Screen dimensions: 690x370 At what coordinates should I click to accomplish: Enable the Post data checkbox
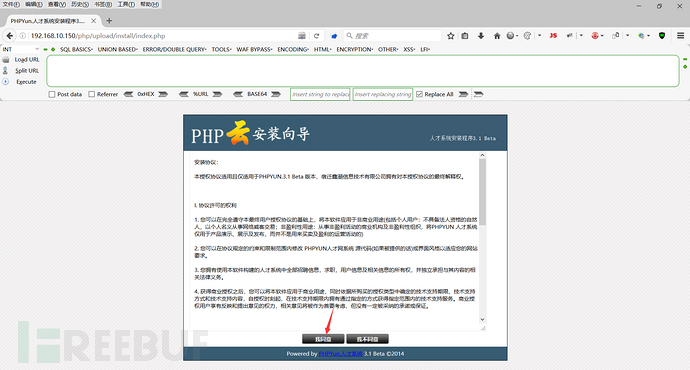pyautogui.click(x=52, y=94)
